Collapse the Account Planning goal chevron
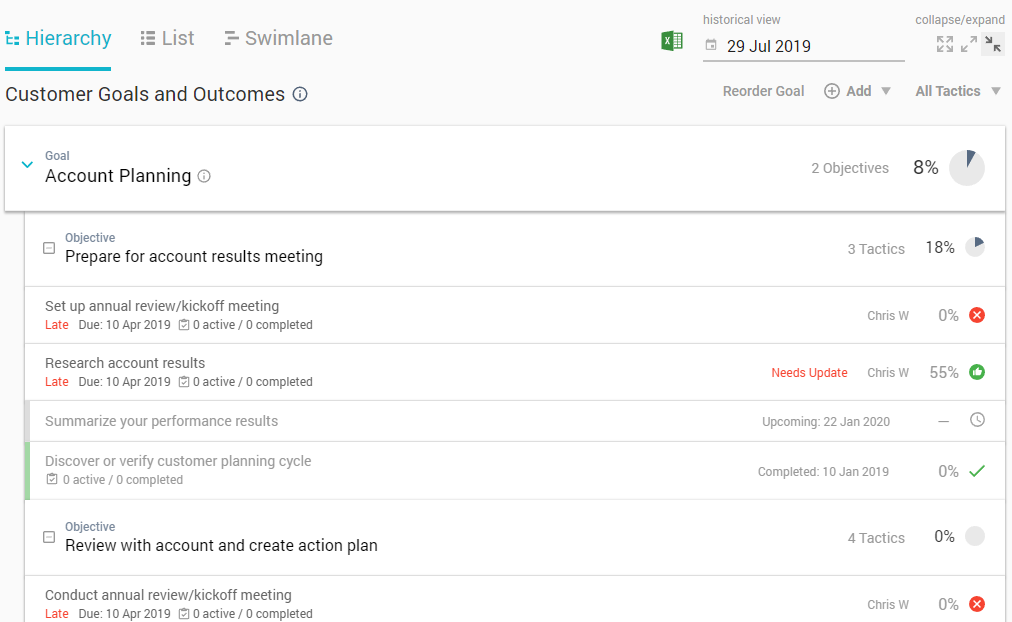This screenshot has width=1012, height=622. [x=27, y=165]
